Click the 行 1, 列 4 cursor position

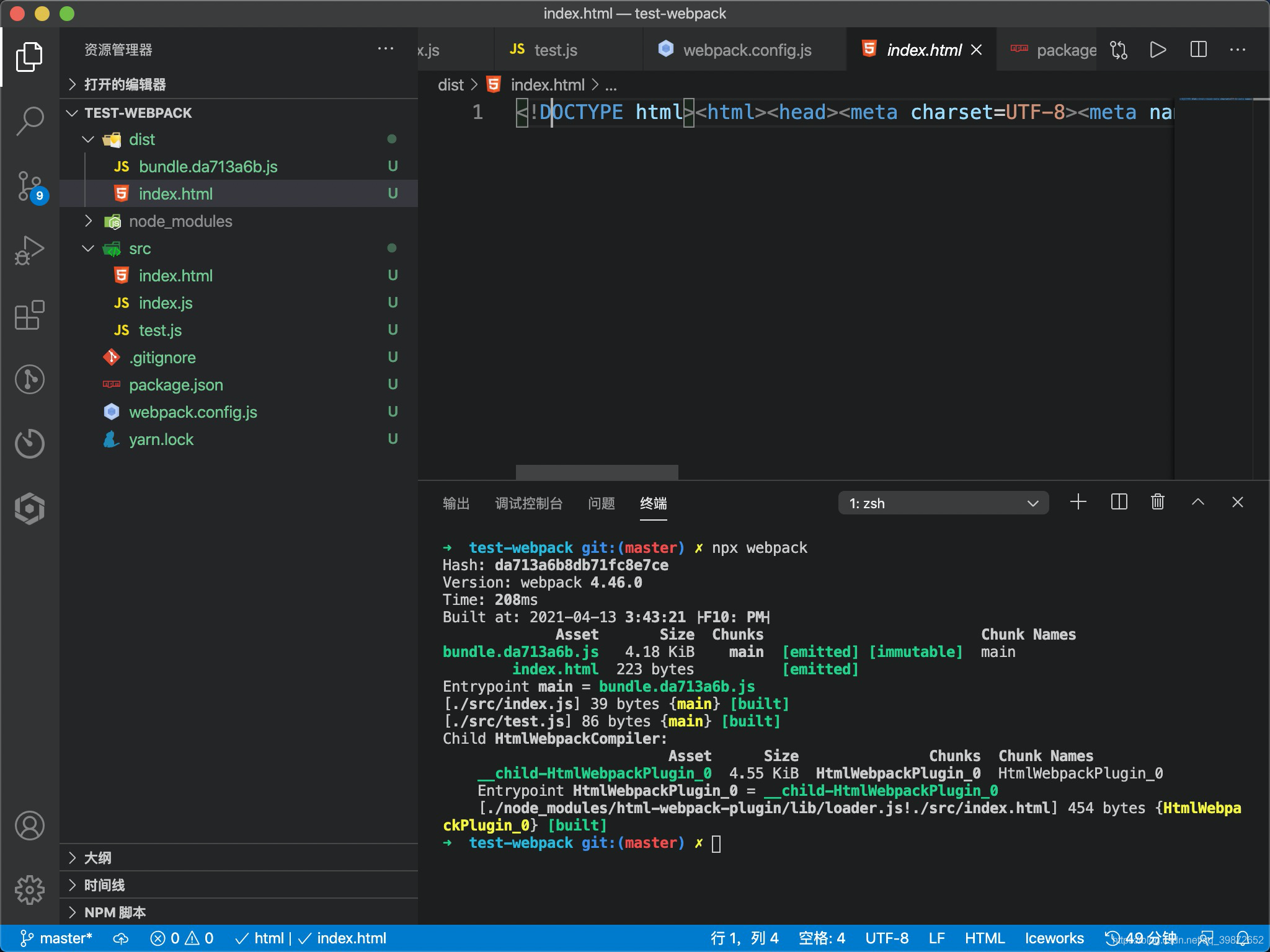click(x=744, y=938)
